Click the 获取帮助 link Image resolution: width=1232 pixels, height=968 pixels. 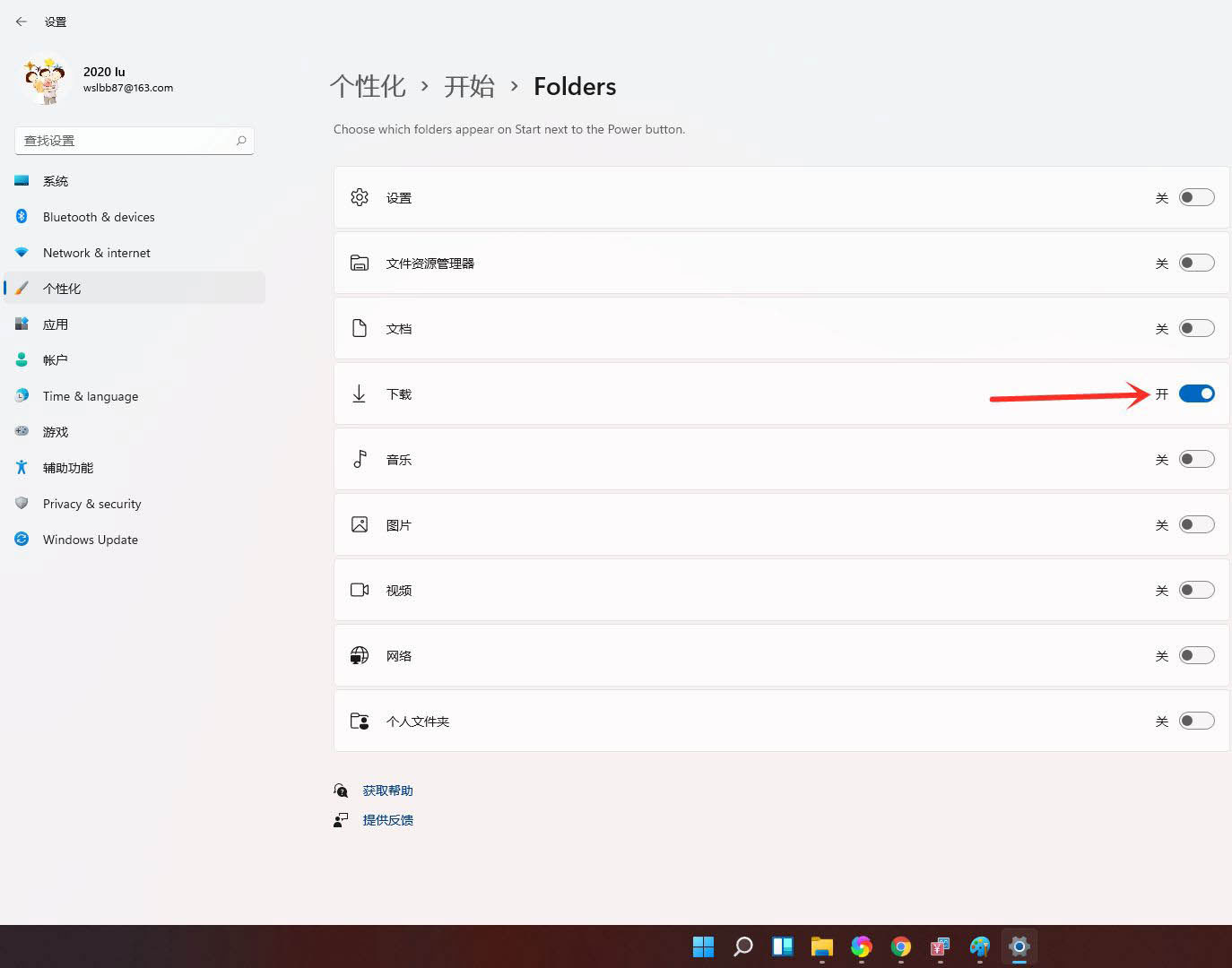(387, 791)
